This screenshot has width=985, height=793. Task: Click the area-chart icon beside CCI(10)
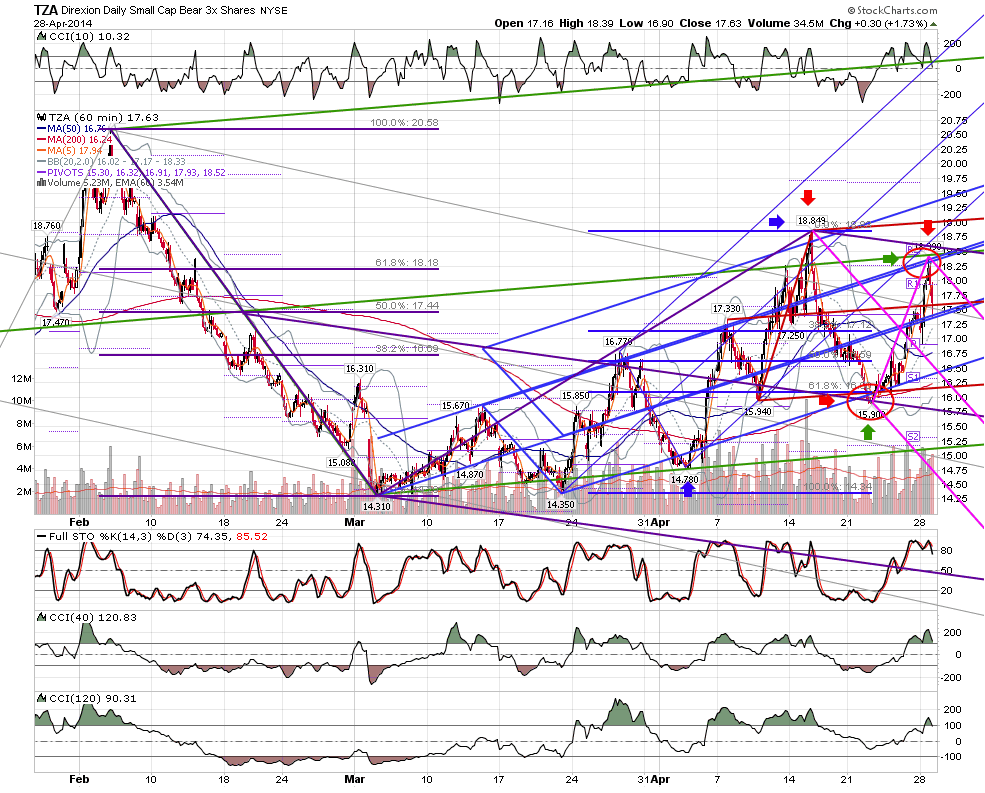pyautogui.click(x=41, y=36)
